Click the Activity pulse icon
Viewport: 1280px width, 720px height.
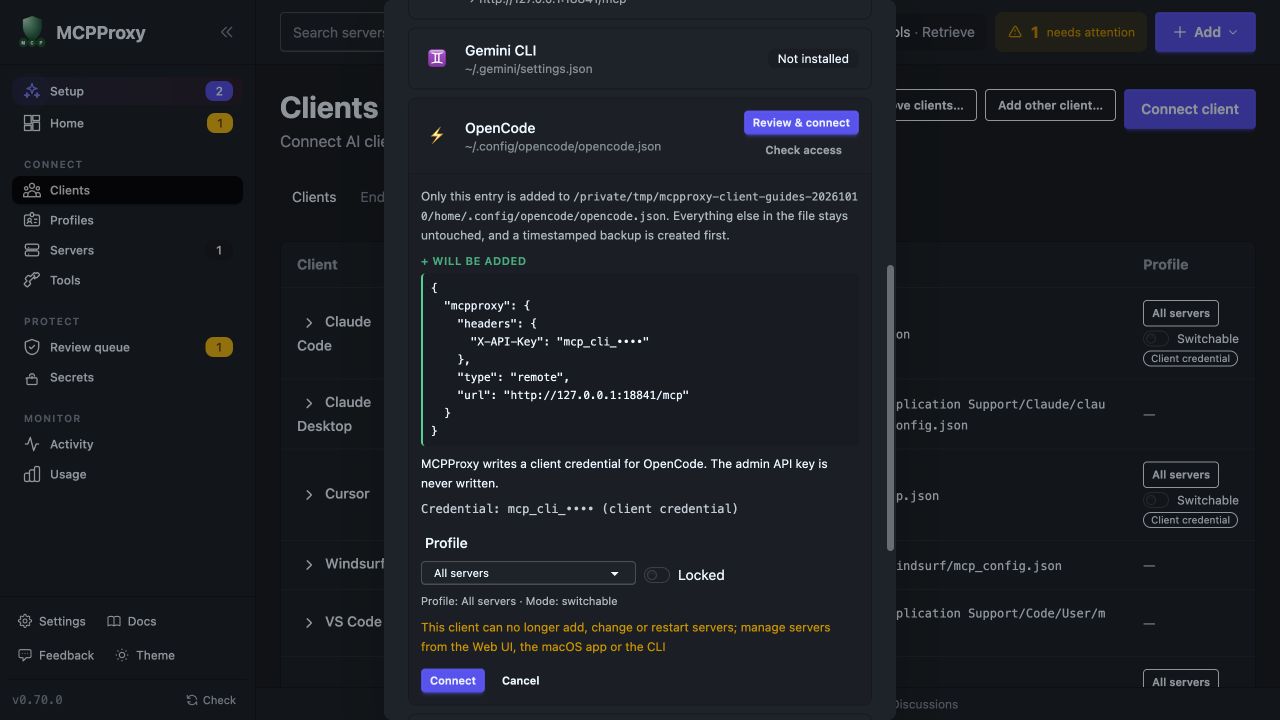[32, 444]
